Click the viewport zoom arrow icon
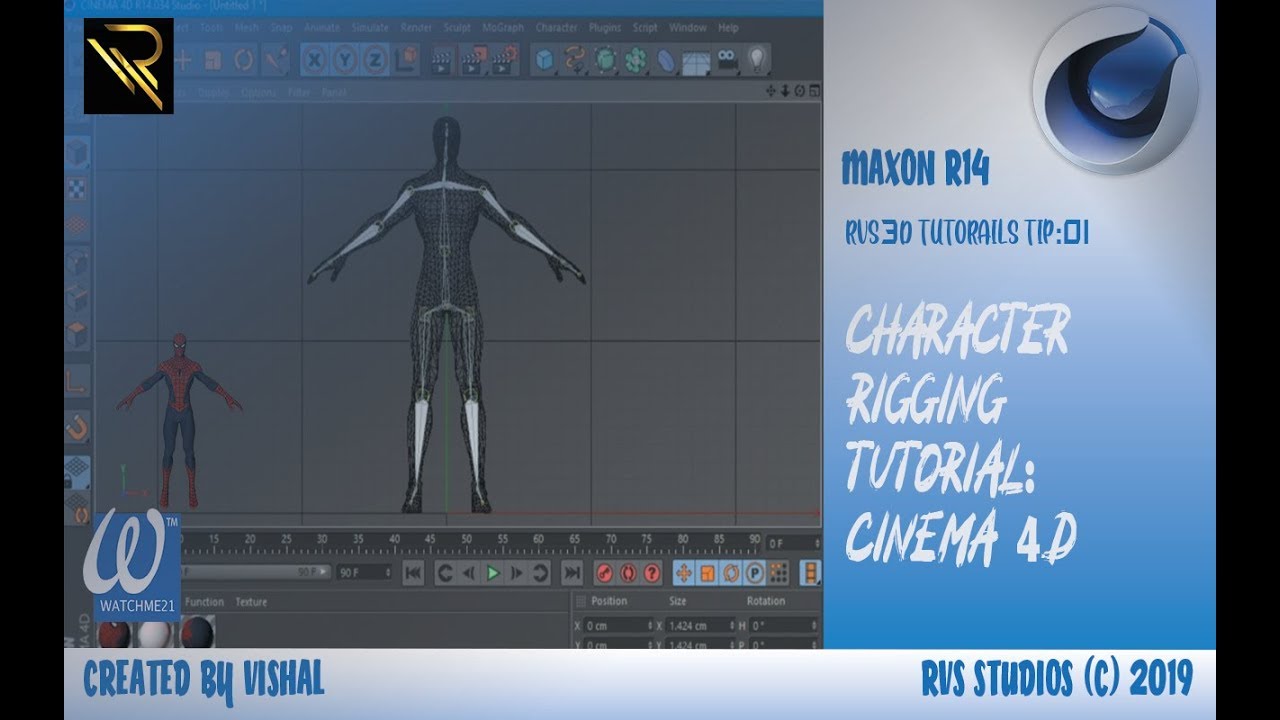Viewport: 1280px width, 720px height. 785,91
